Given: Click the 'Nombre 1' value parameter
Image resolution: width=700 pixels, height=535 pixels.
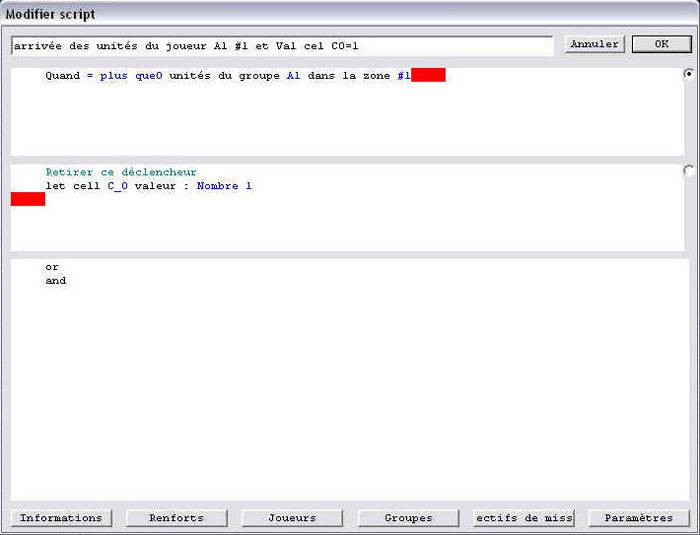Looking at the screenshot, I should (x=224, y=186).
